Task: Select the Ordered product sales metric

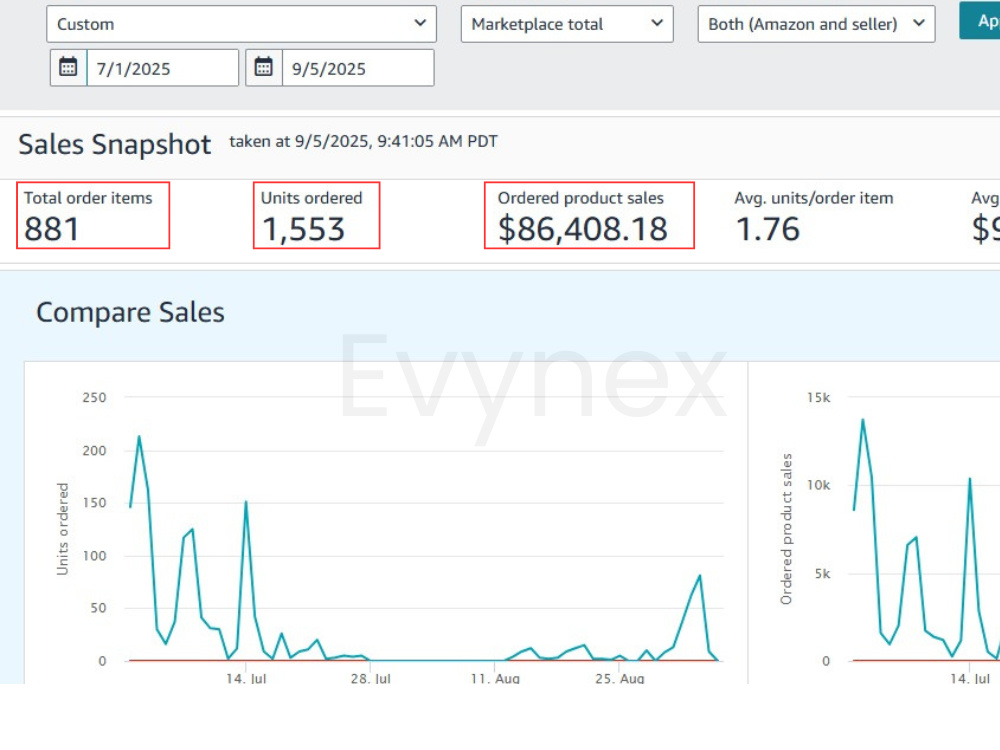Action: pyautogui.click(x=589, y=216)
